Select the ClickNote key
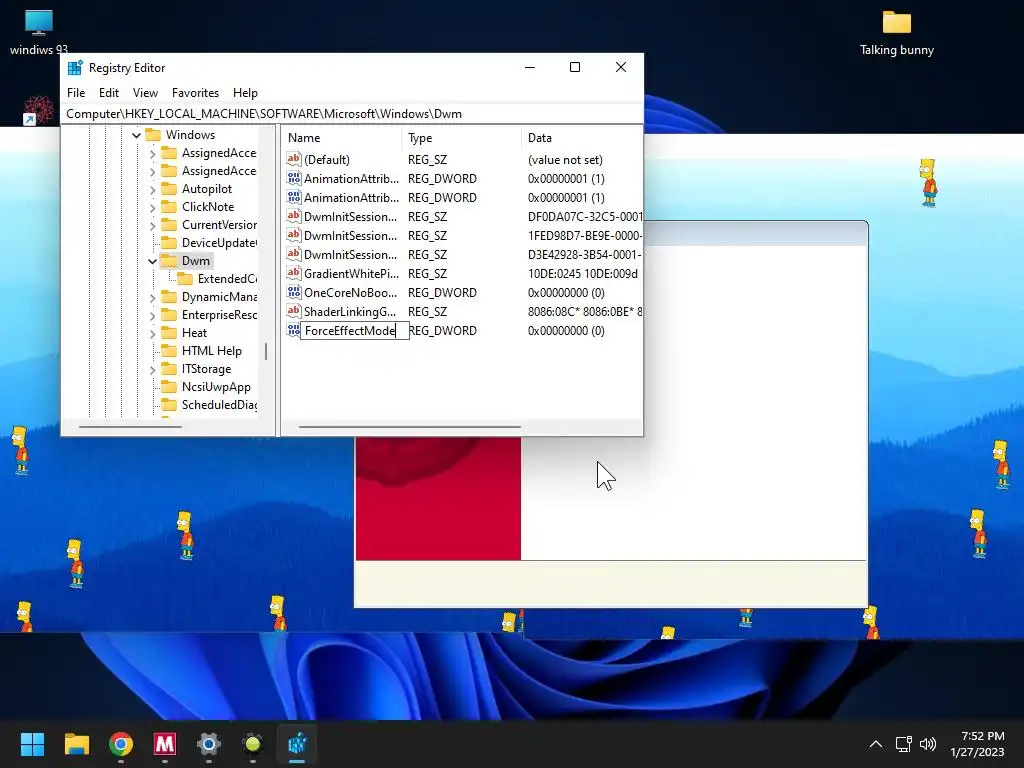This screenshot has height=768, width=1024. (198, 206)
